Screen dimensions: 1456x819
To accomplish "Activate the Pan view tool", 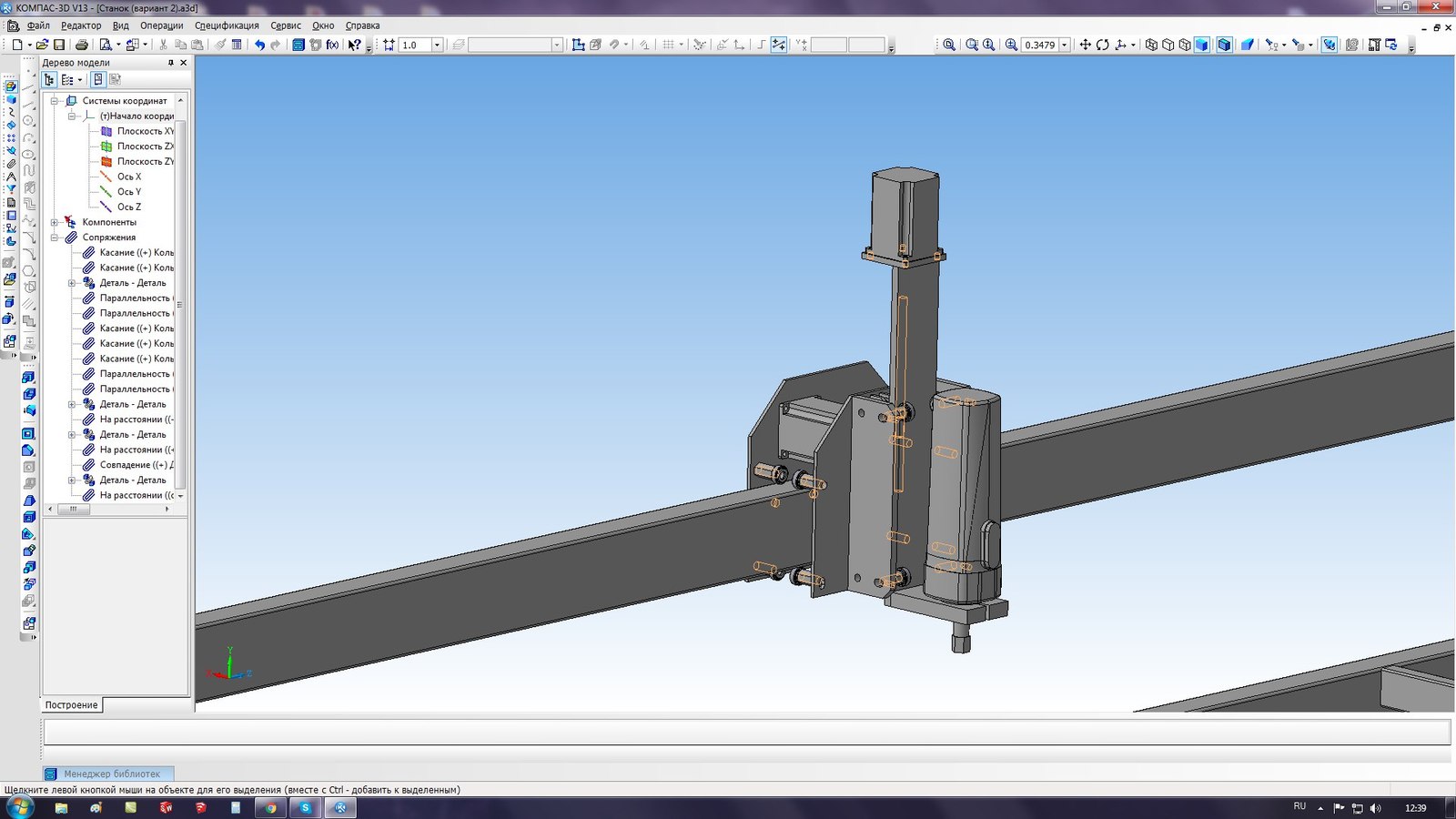I will click(1085, 45).
